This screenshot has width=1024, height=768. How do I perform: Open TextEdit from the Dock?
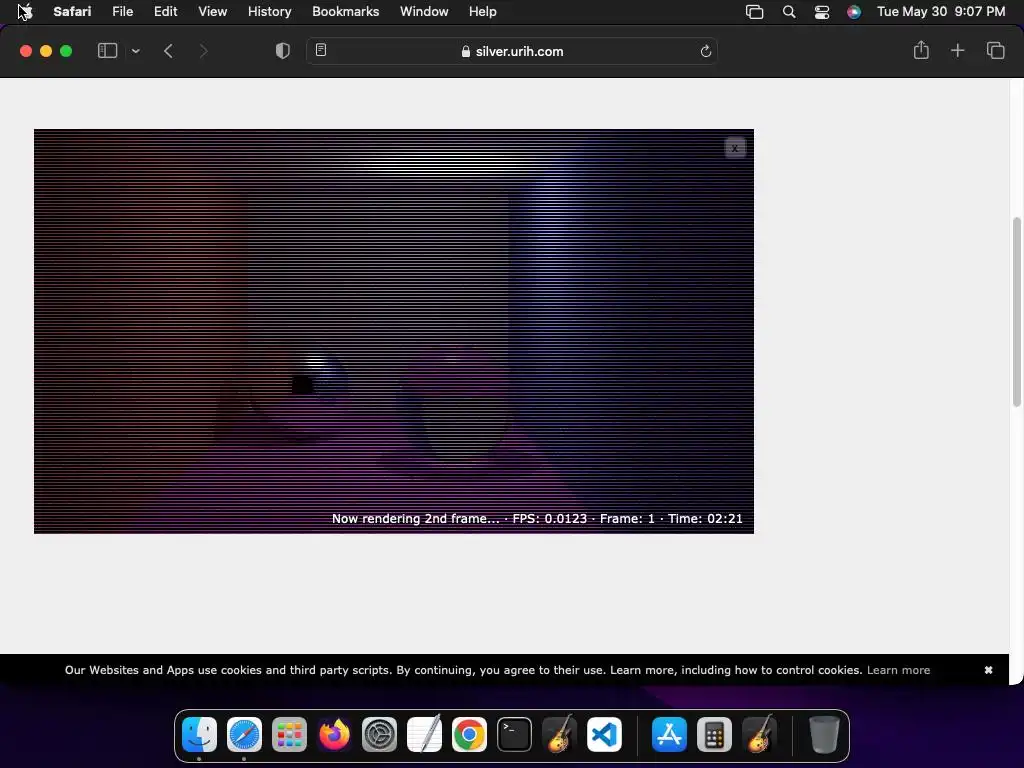[424, 735]
